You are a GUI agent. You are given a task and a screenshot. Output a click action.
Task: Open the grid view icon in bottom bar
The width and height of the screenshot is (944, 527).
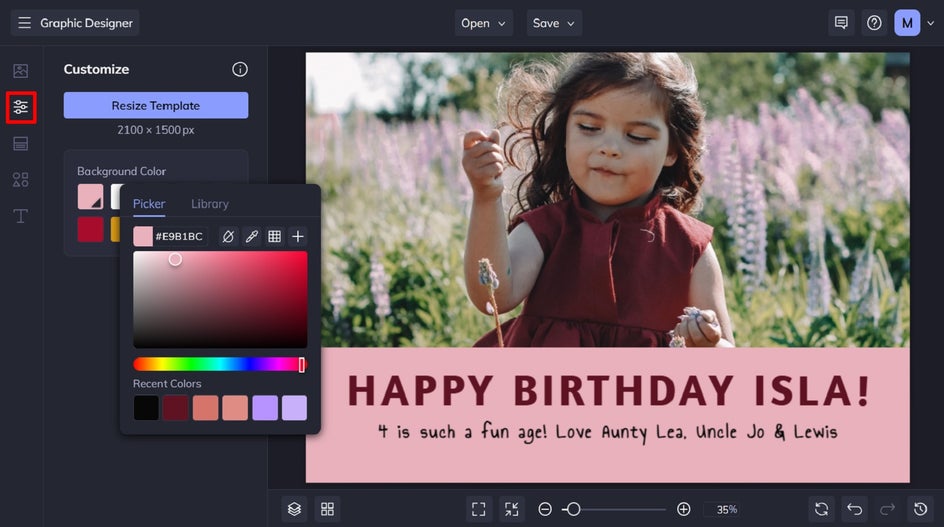click(x=328, y=509)
